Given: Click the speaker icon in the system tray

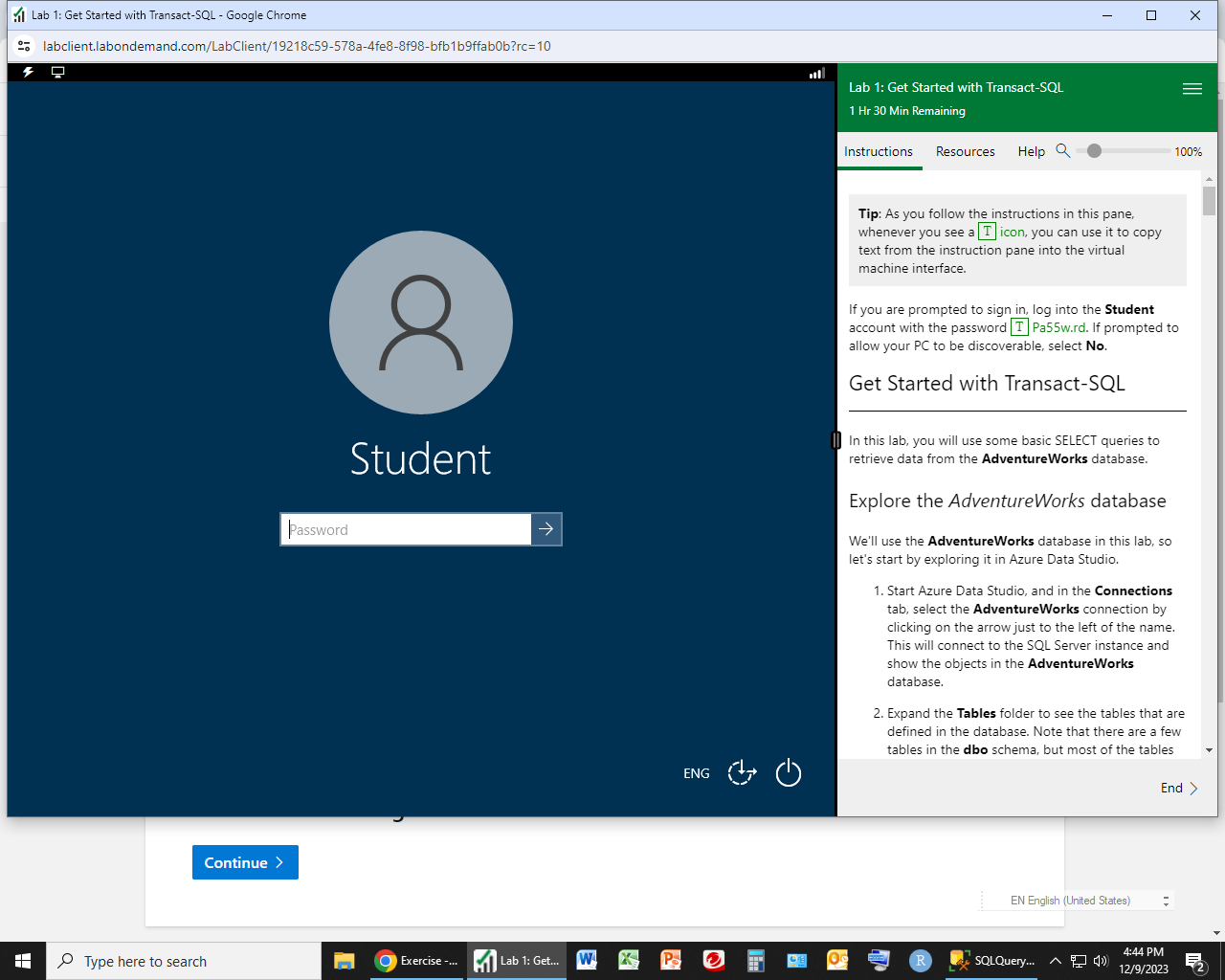Looking at the screenshot, I should (x=1102, y=961).
